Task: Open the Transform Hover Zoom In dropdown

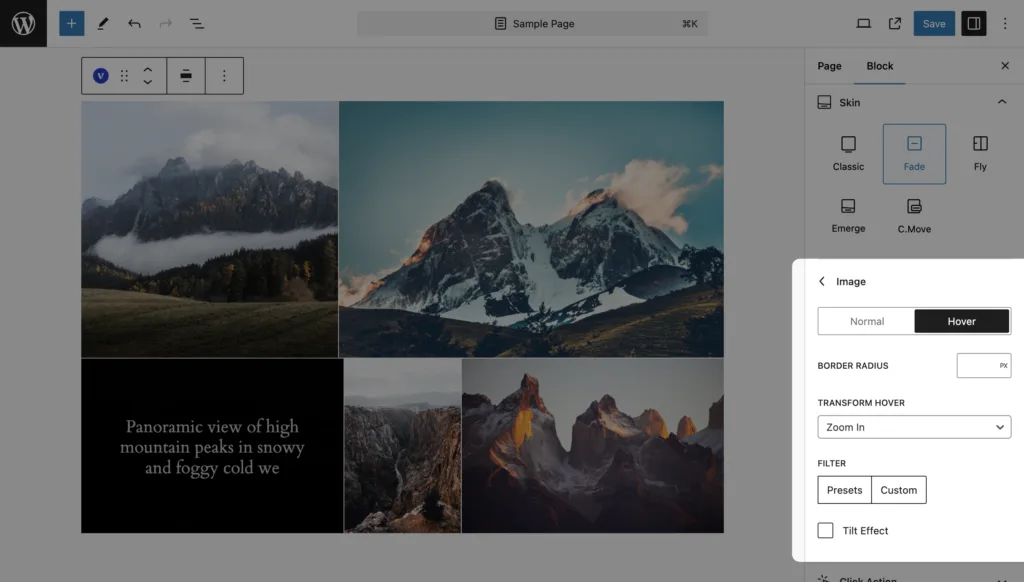Action: [x=914, y=427]
